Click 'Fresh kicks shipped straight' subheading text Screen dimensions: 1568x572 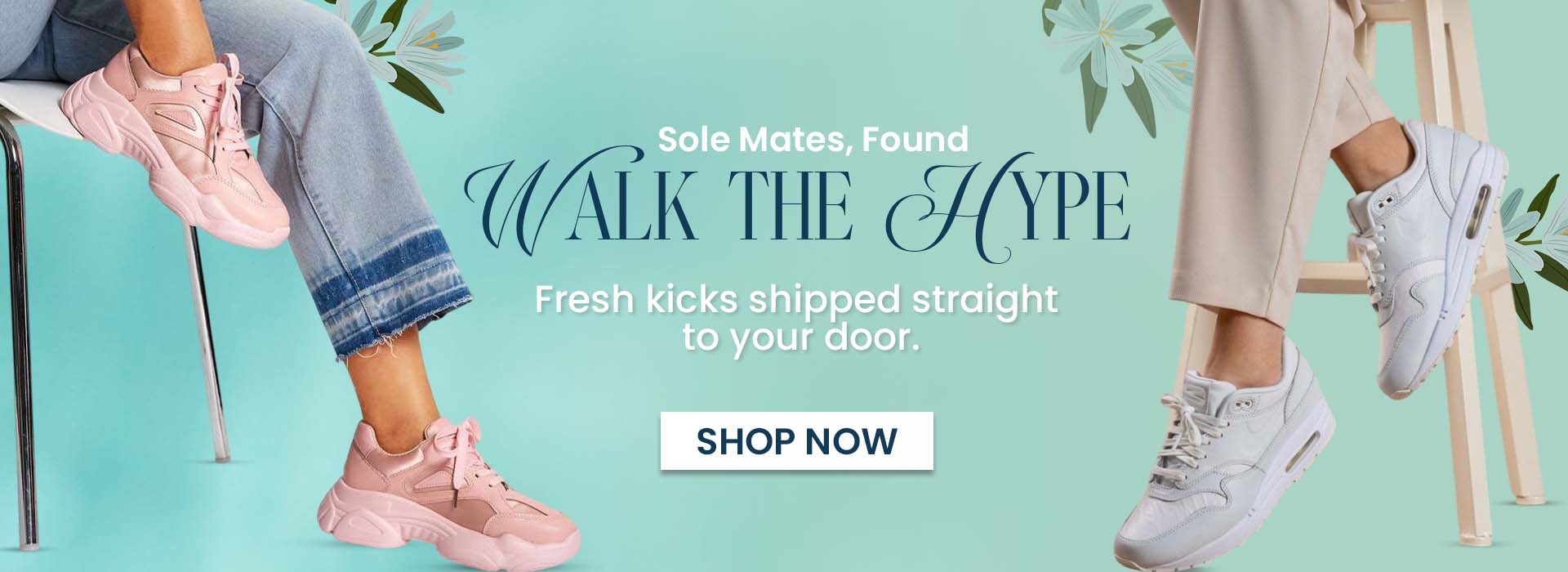pos(796,299)
